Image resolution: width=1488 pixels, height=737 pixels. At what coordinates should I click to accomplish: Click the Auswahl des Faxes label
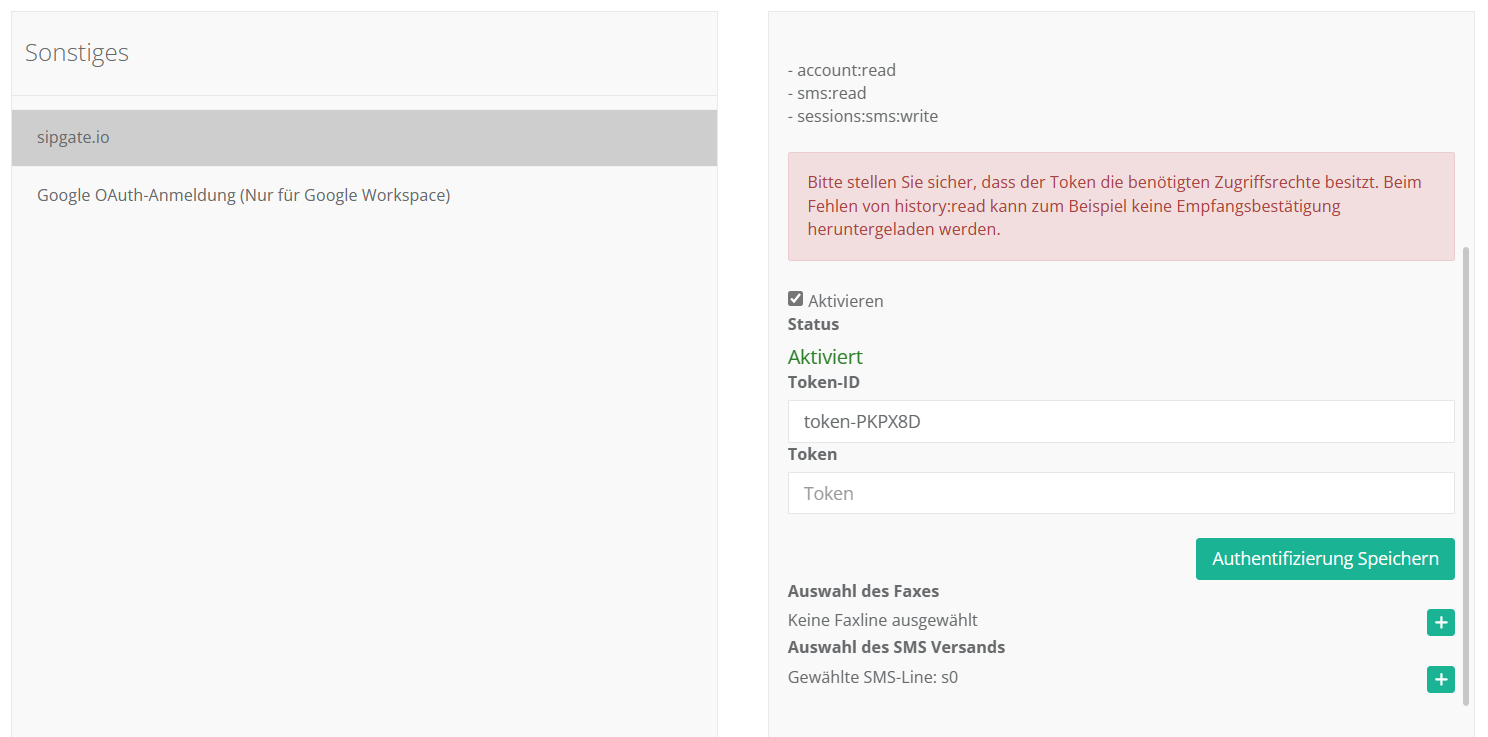tap(863, 591)
